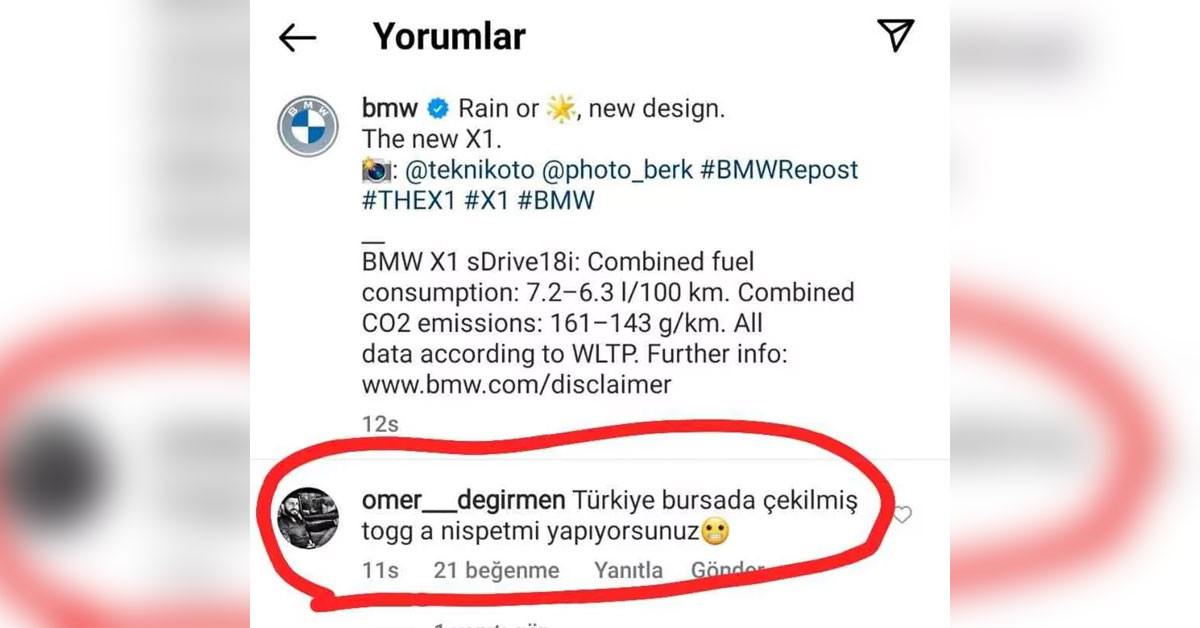Select the Yorumlar header title

[449, 37]
